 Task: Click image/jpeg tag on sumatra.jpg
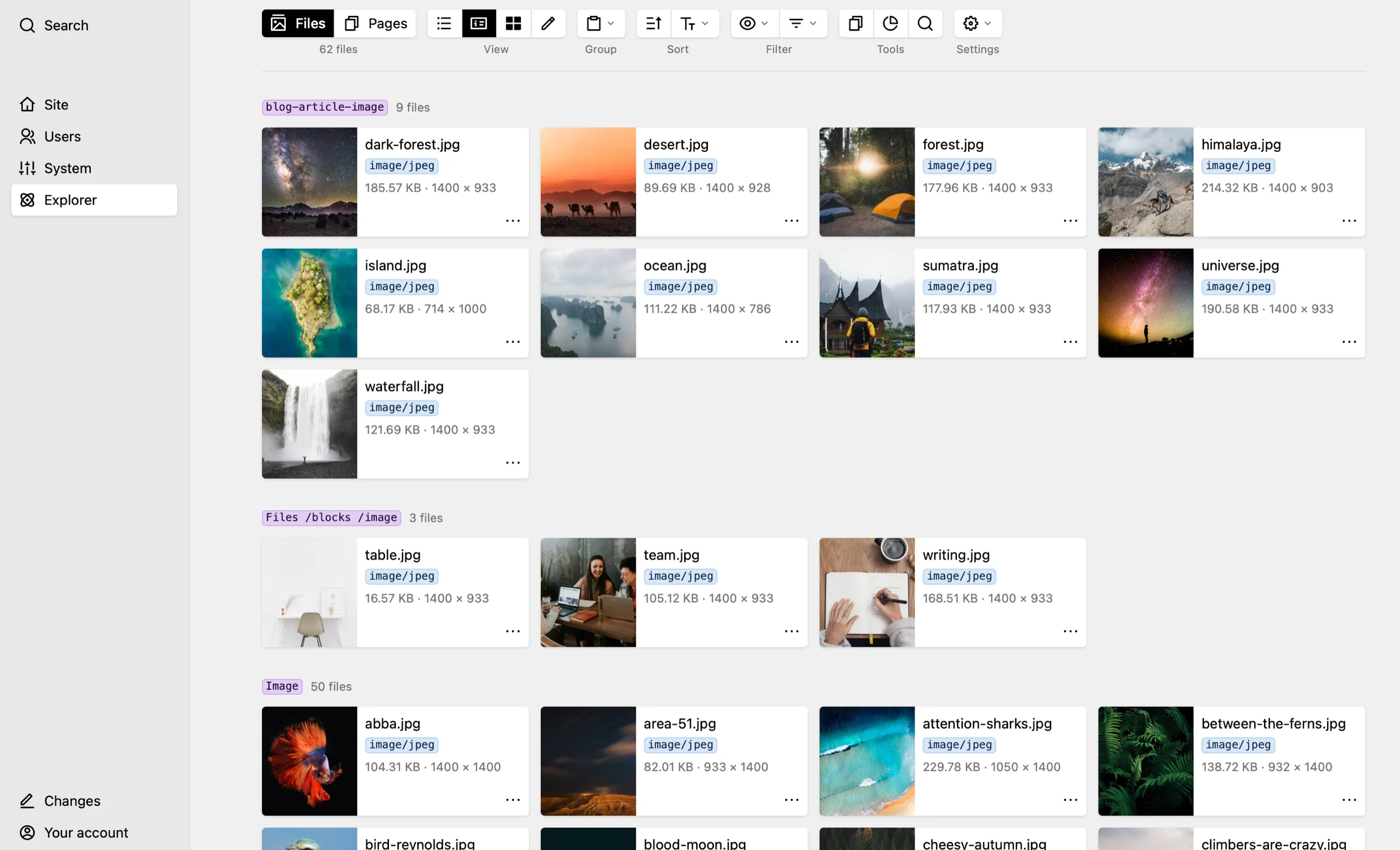[x=959, y=287]
